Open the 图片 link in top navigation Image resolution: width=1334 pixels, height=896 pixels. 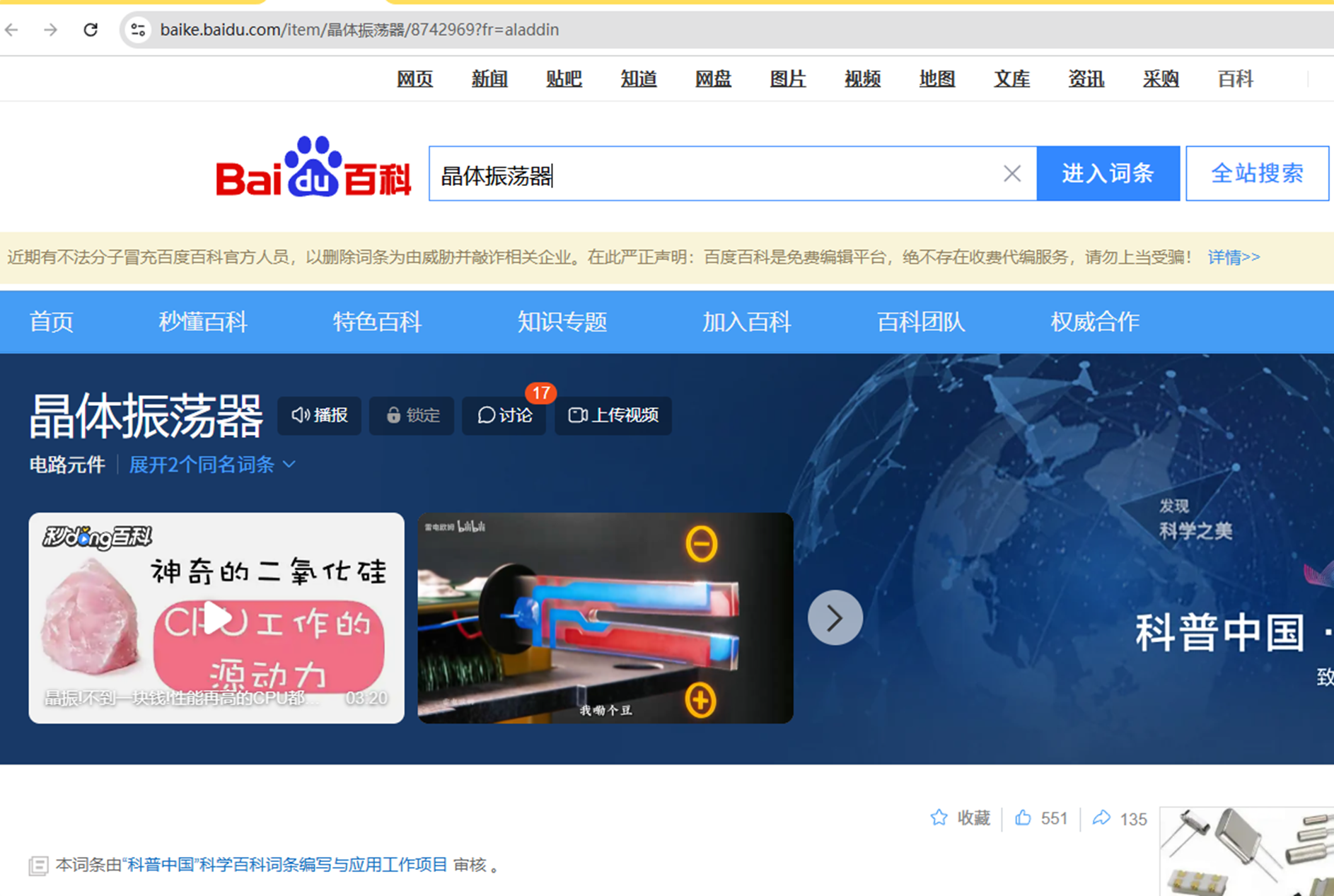point(788,79)
